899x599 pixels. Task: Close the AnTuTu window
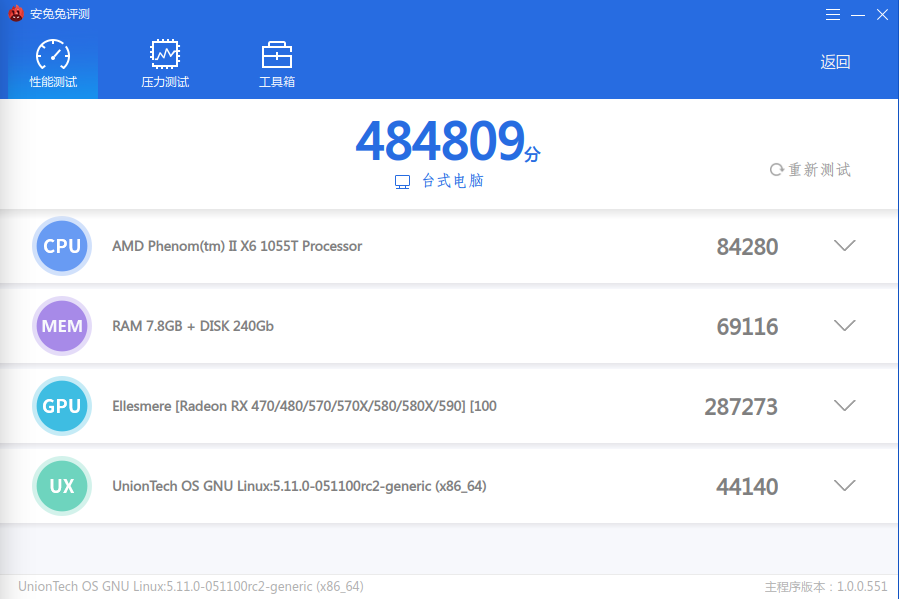[x=882, y=14]
